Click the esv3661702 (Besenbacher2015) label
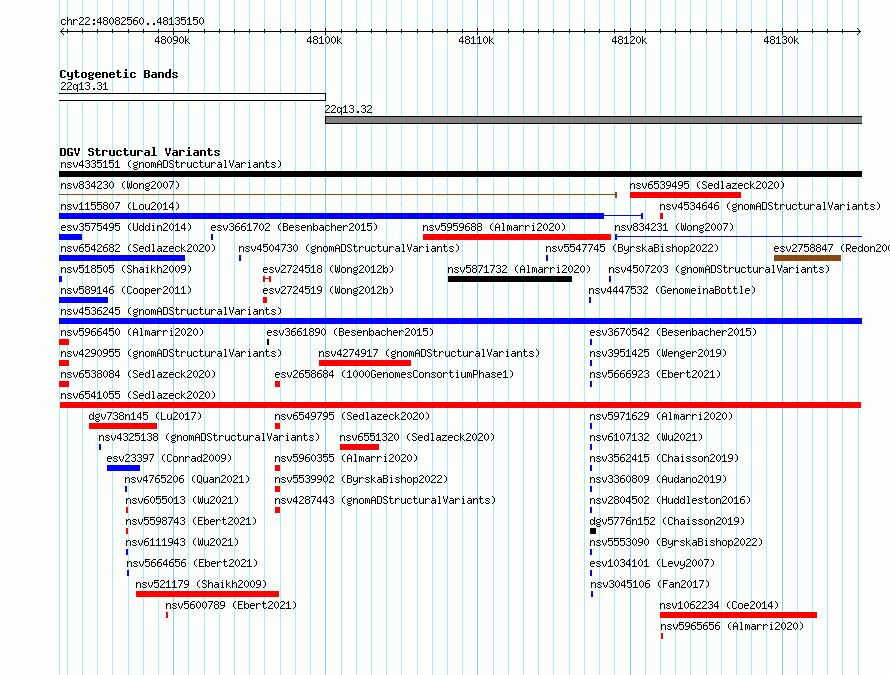This screenshot has width=890, height=675. point(294,227)
